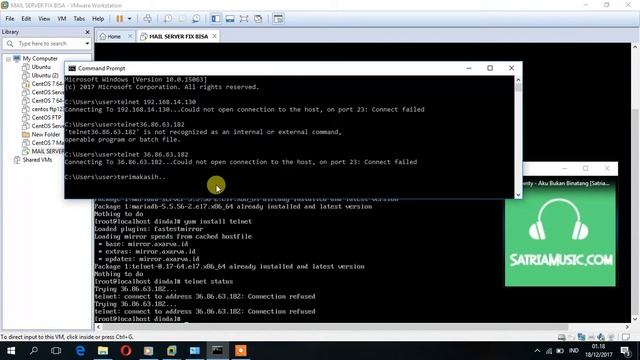This screenshot has height=360, width=640.
Task: Open the Snapshot Manager toolbar icon
Action: [x=196, y=19]
